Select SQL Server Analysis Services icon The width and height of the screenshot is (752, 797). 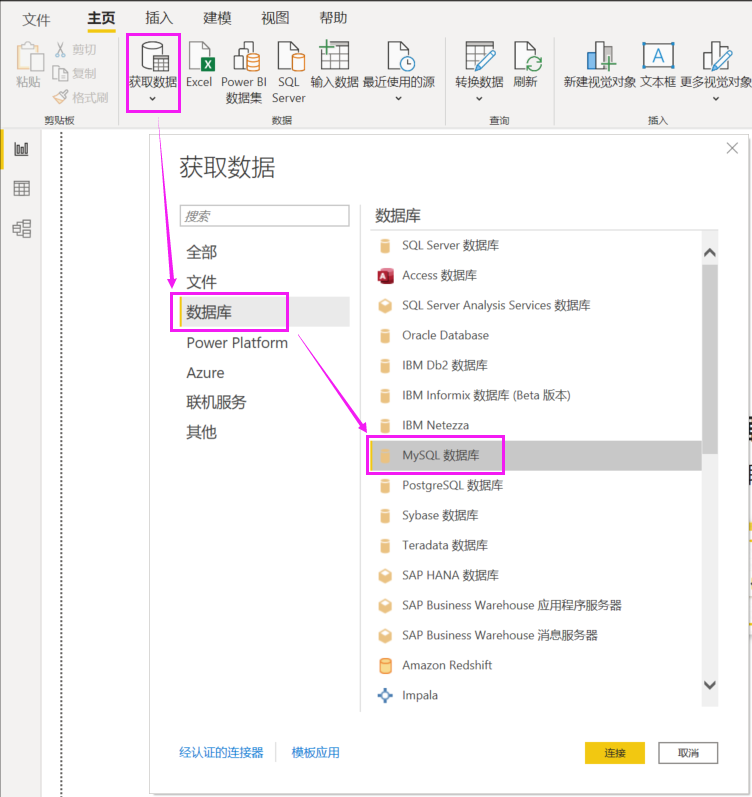click(x=385, y=305)
